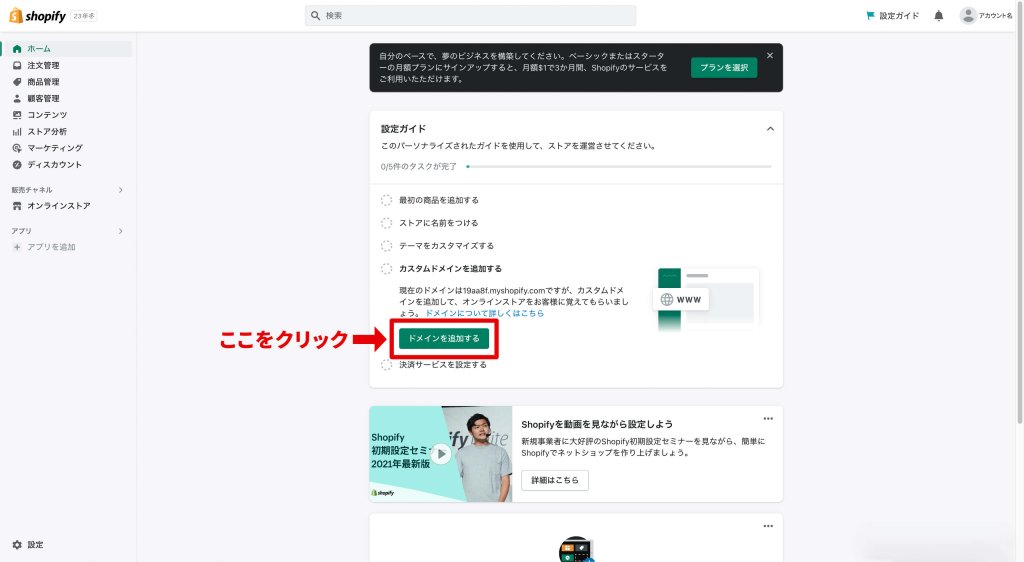Click the products tag icon
Image resolution: width=1024 pixels, height=562 pixels.
(17, 82)
